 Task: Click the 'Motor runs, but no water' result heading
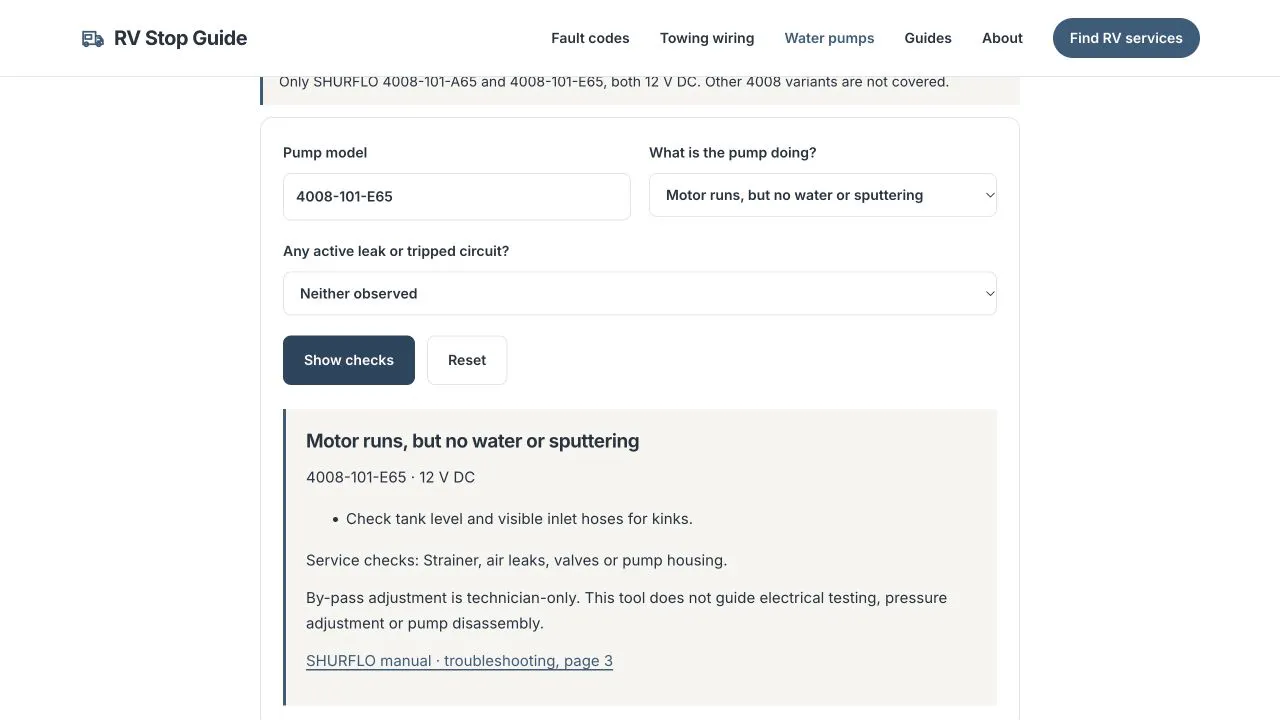472,441
